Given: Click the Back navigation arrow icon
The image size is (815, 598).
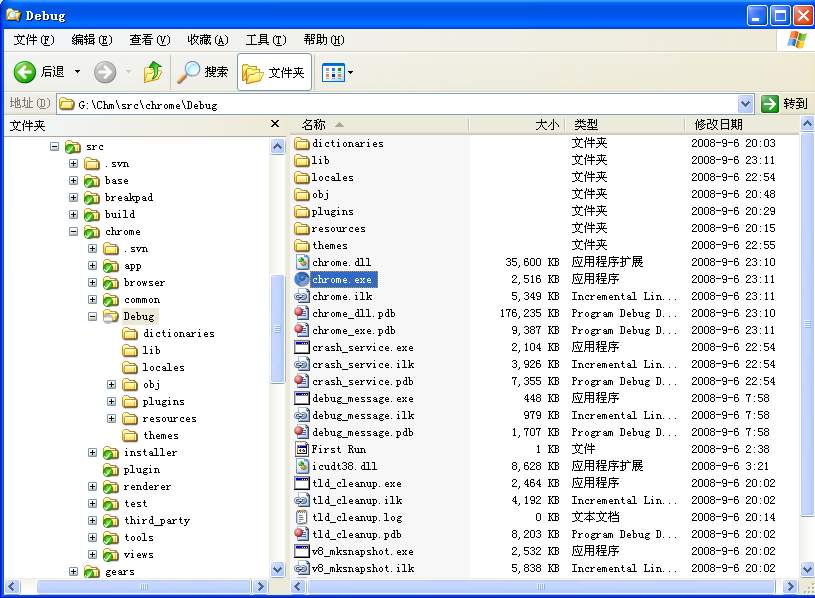Looking at the screenshot, I should [25, 71].
